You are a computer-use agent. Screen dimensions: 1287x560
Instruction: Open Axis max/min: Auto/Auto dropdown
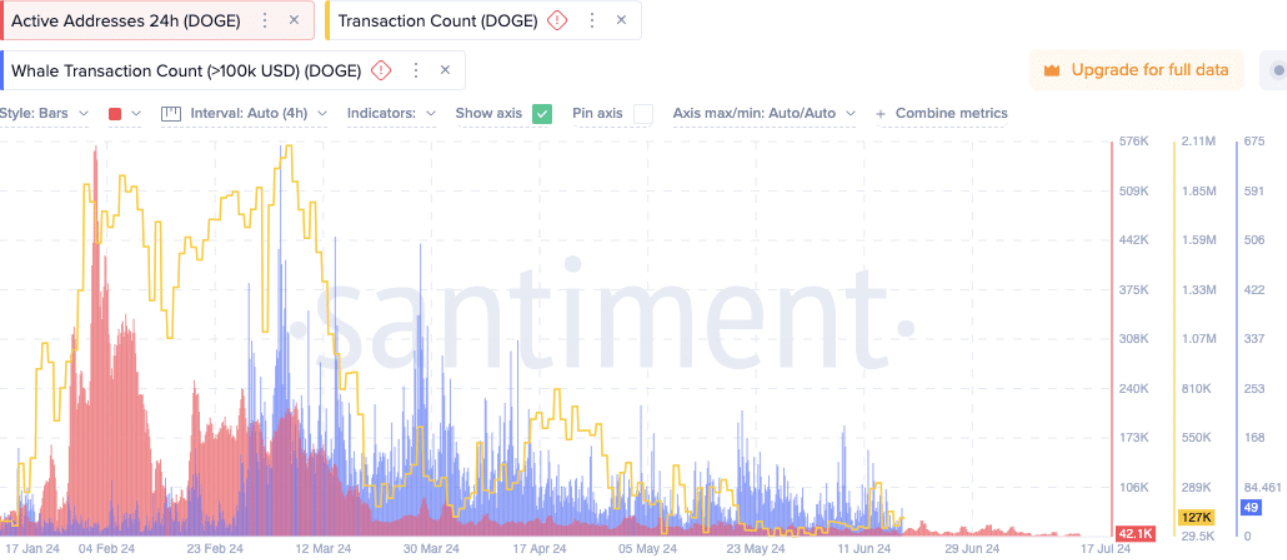pos(764,113)
